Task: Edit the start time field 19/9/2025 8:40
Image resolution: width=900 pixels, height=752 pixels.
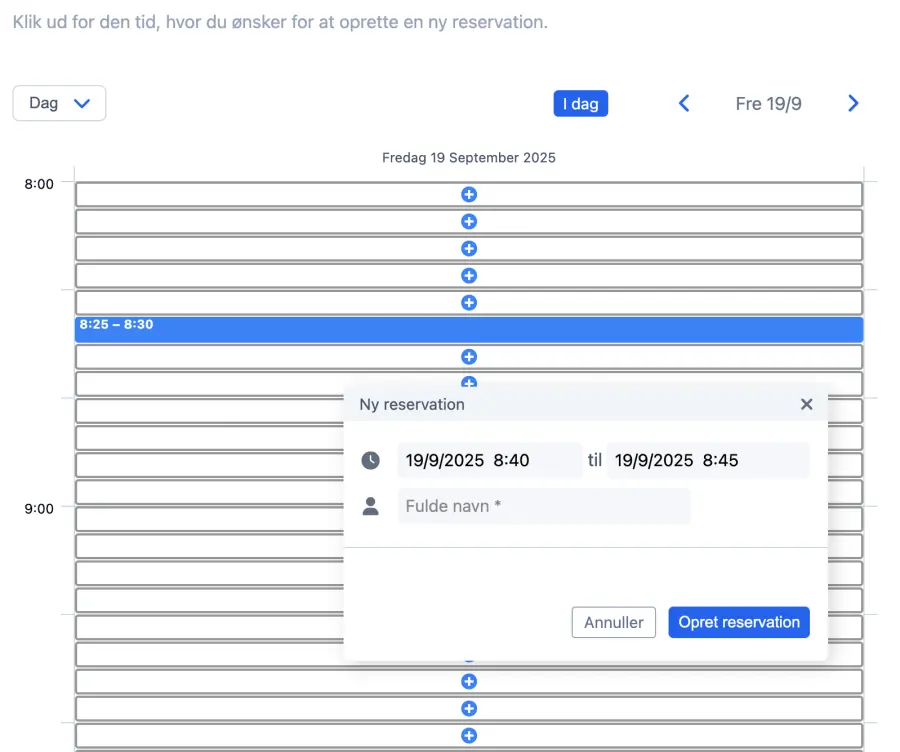Action: click(488, 460)
